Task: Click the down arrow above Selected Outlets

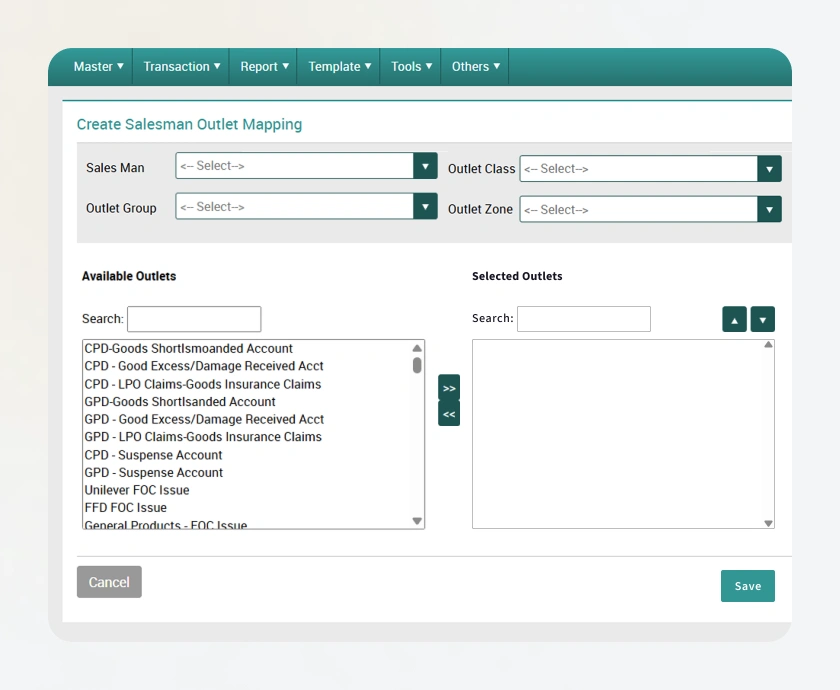Action: pyautogui.click(x=763, y=319)
